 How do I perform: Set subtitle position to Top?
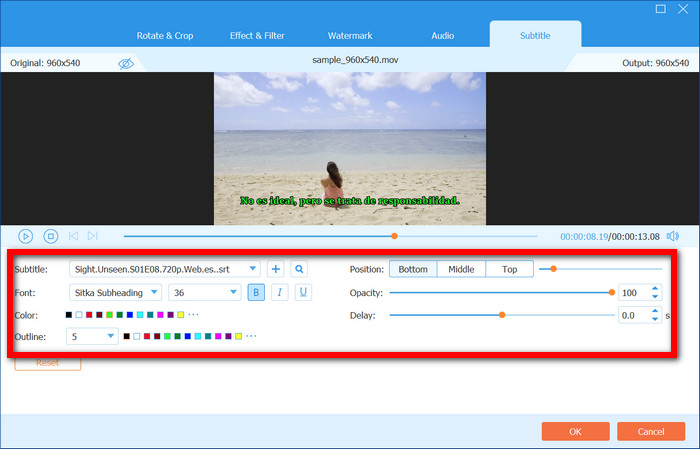pos(509,269)
